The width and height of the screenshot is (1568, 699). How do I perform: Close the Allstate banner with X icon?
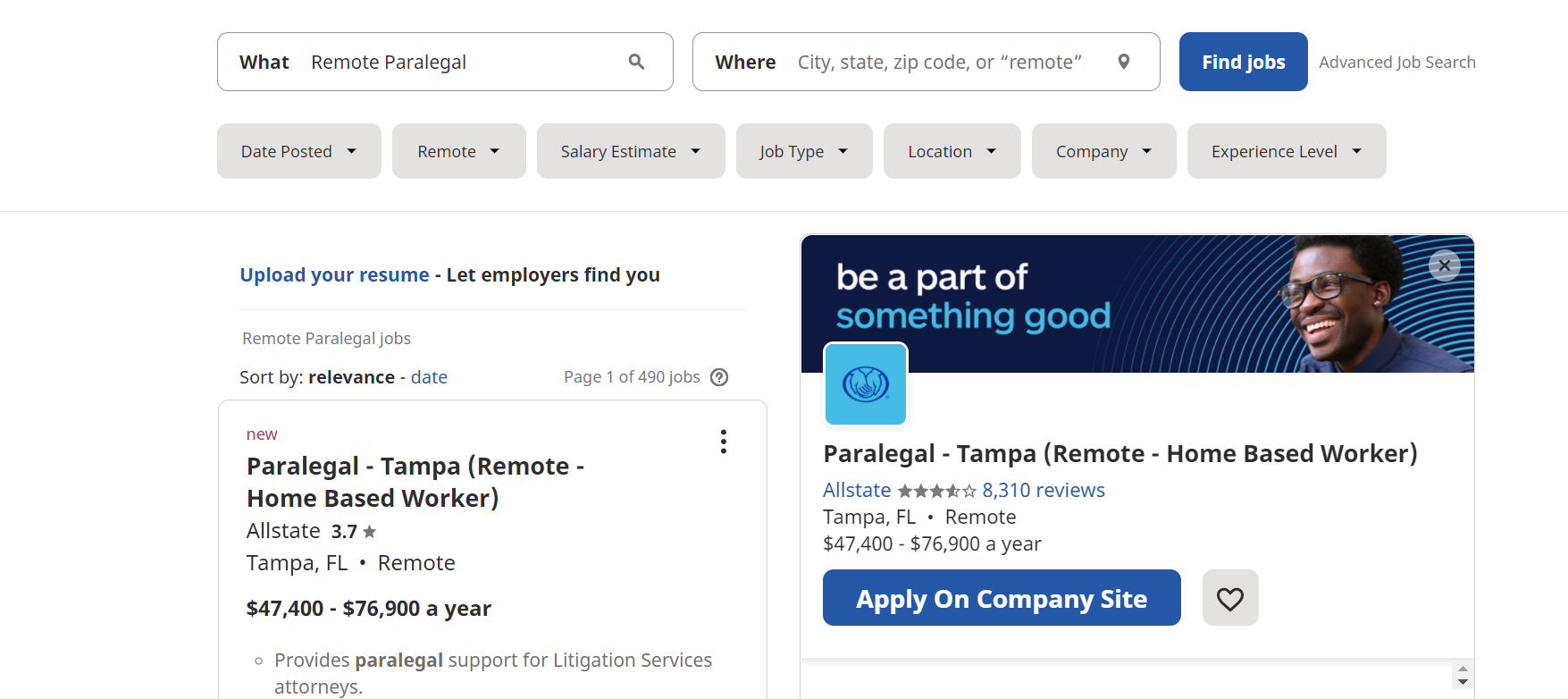[x=1445, y=265]
